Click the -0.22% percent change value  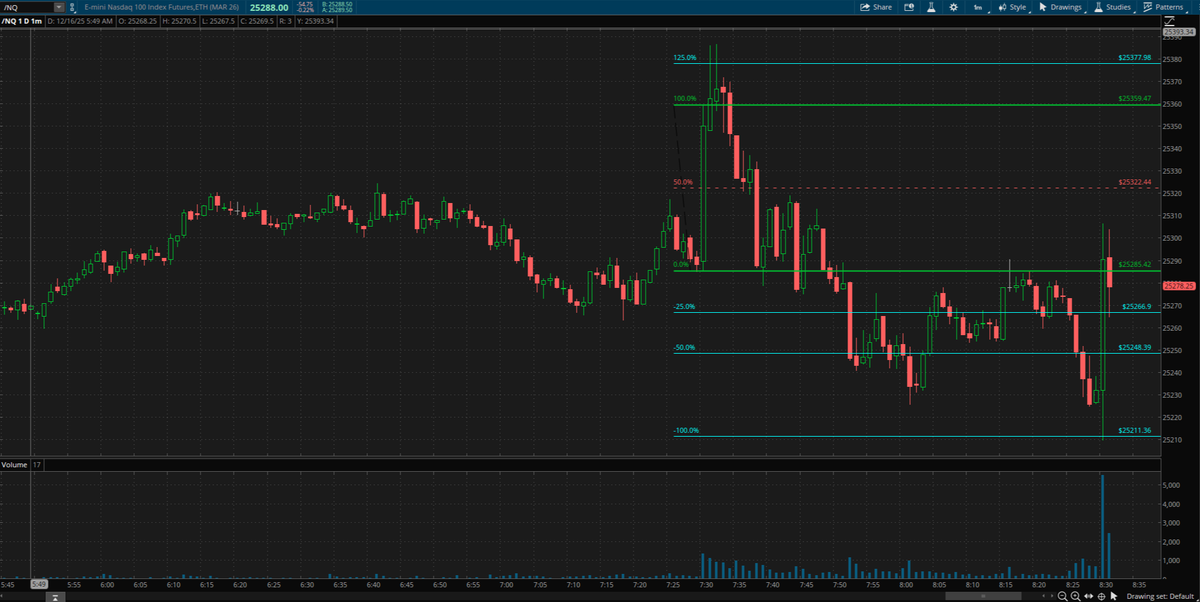[x=304, y=11]
